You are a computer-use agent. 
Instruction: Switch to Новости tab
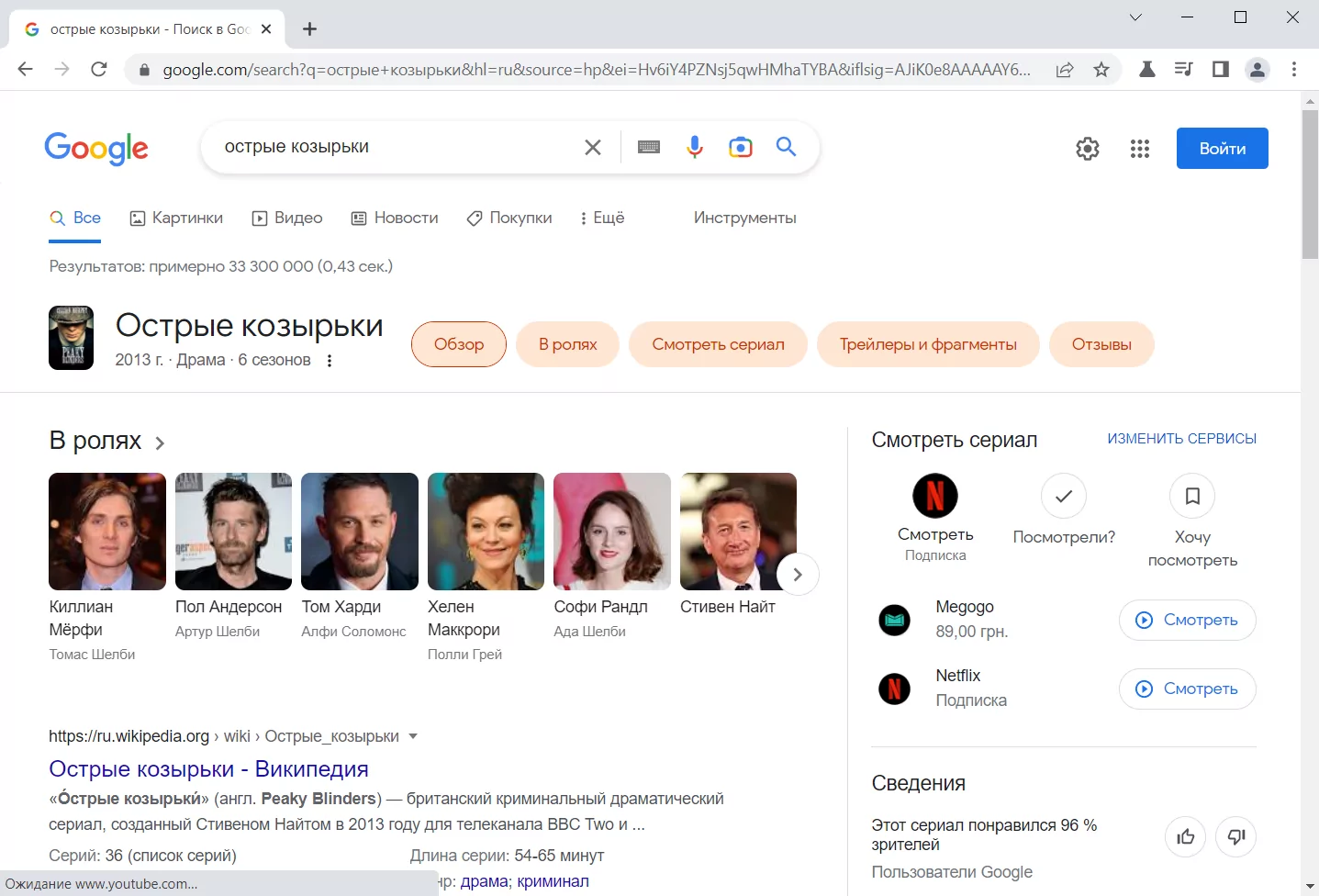click(395, 218)
